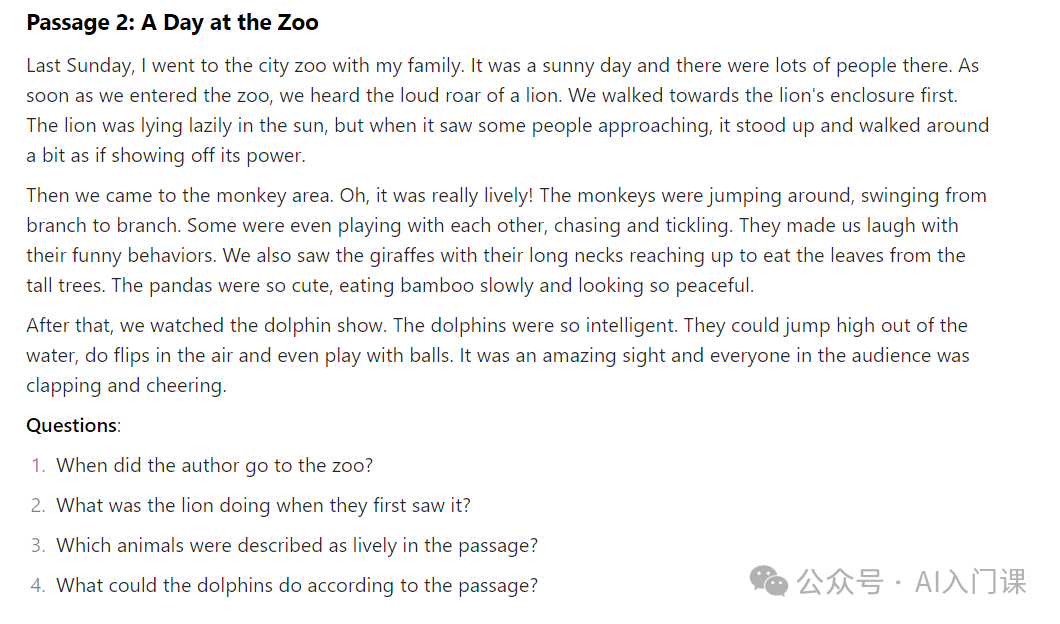The width and height of the screenshot is (1060, 624).
Task: Click the word 'giraffes' in second paragraph
Action: click(x=402, y=256)
